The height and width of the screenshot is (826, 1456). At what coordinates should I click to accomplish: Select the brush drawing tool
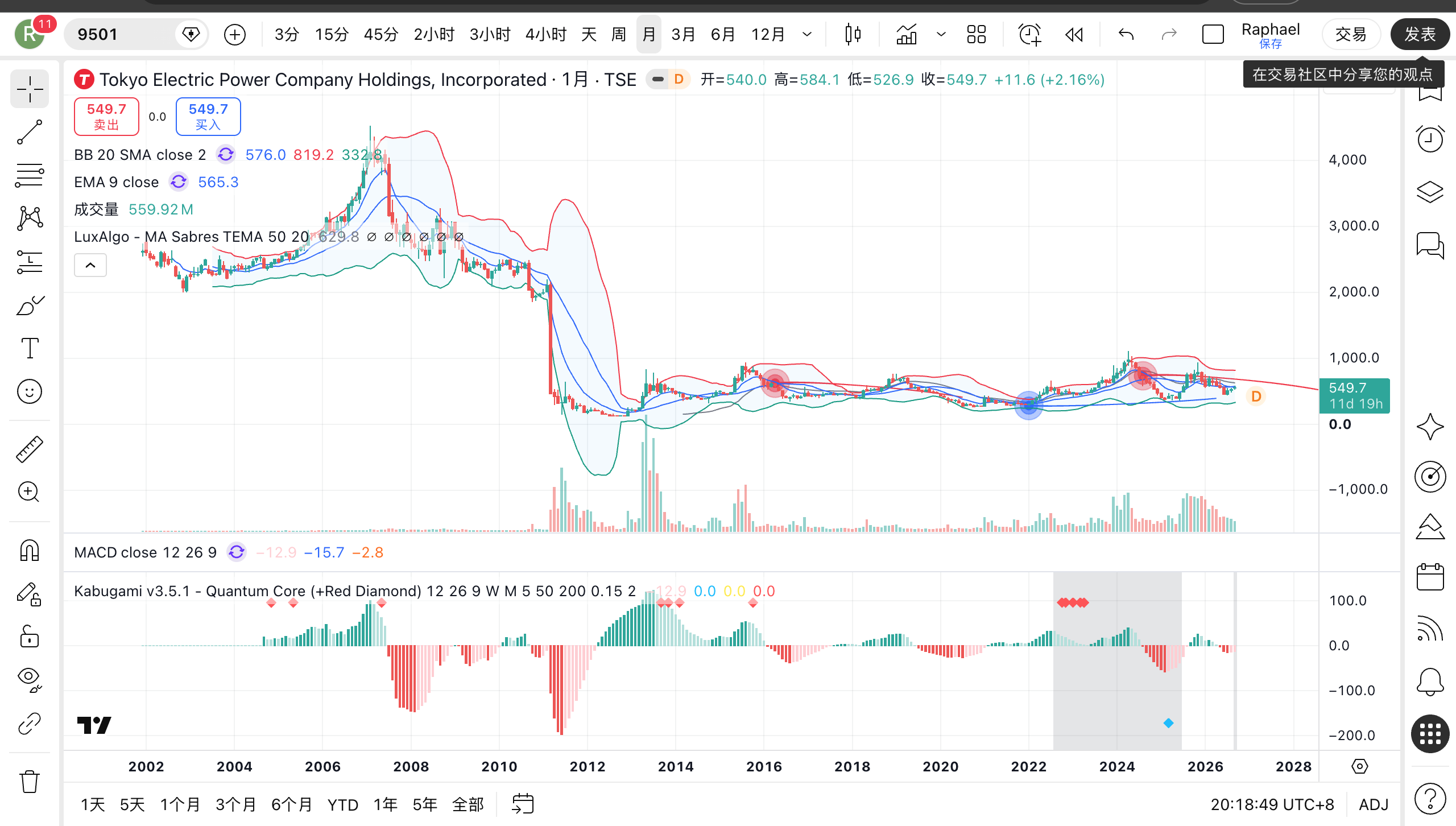(30, 305)
